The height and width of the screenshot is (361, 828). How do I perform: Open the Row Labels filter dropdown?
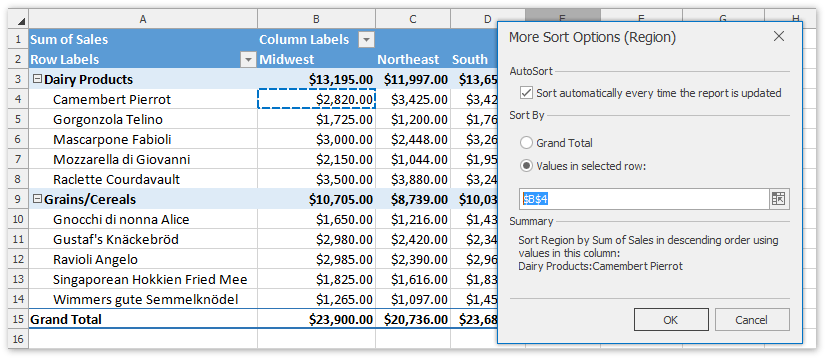[x=248, y=60]
